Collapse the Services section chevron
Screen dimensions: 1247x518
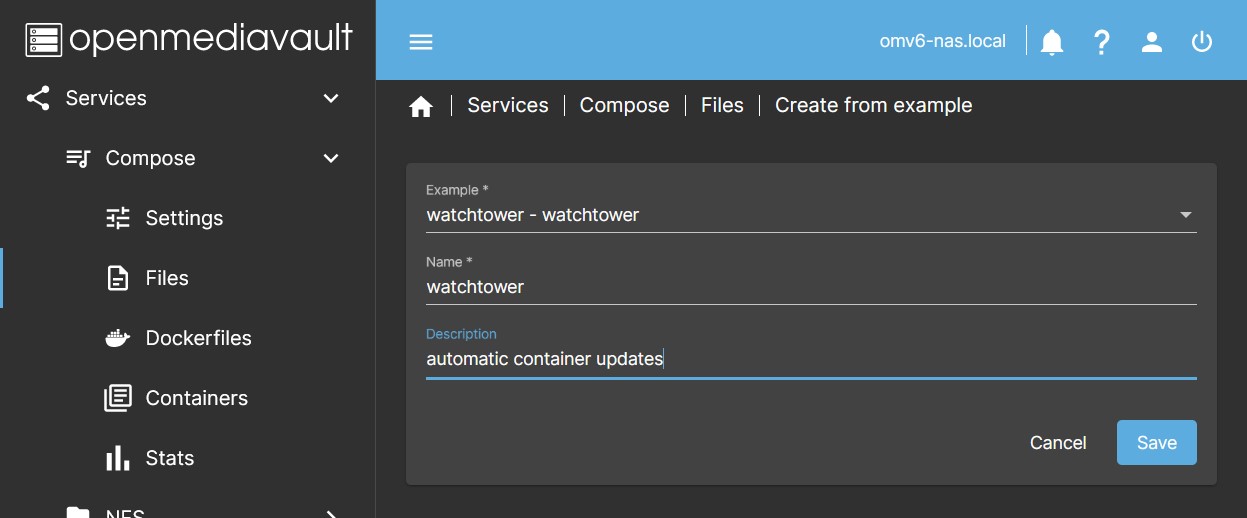tap(331, 98)
